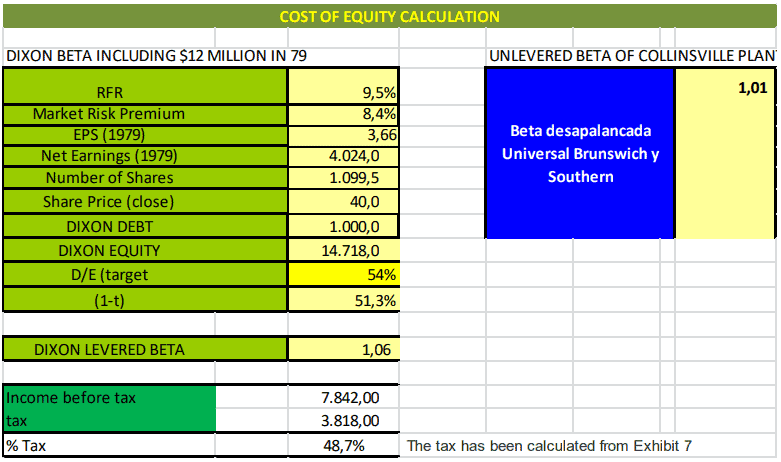Click the tax value 3.818,00

[344, 421]
